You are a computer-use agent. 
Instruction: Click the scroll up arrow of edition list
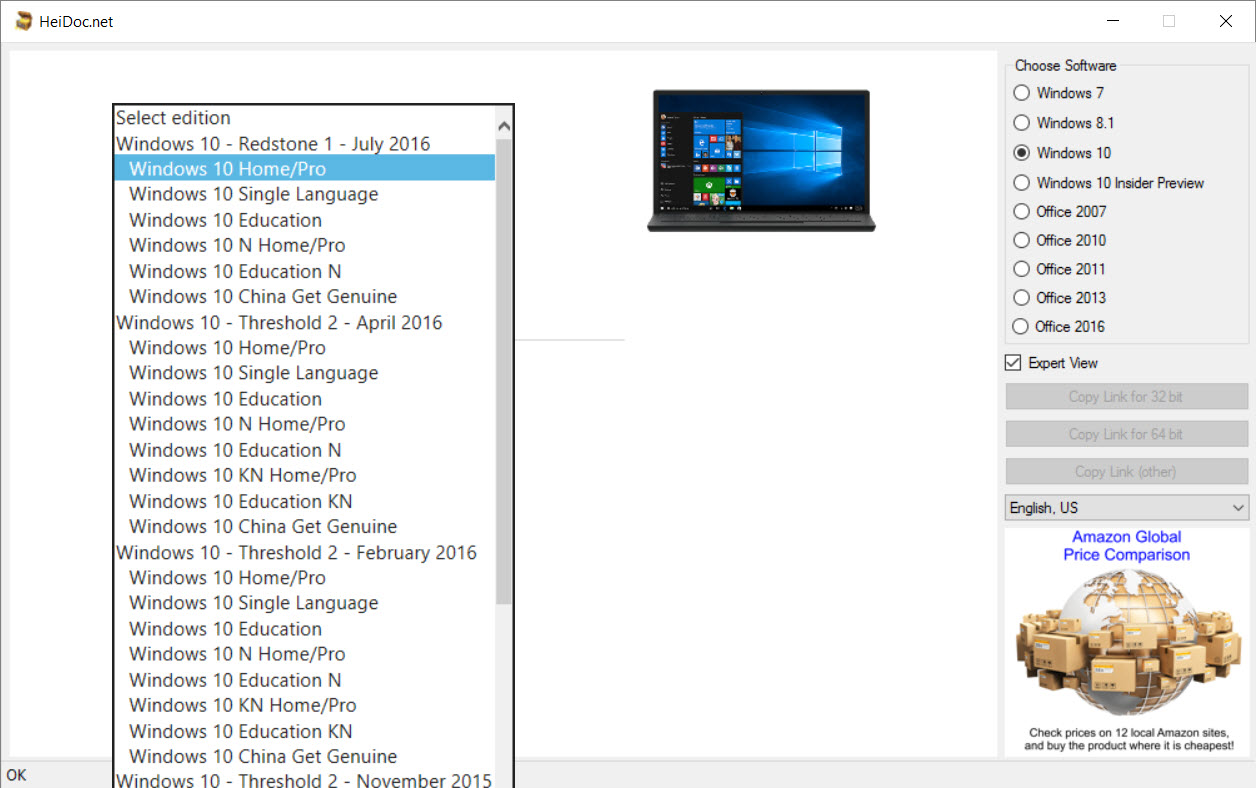(x=504, y=126)
